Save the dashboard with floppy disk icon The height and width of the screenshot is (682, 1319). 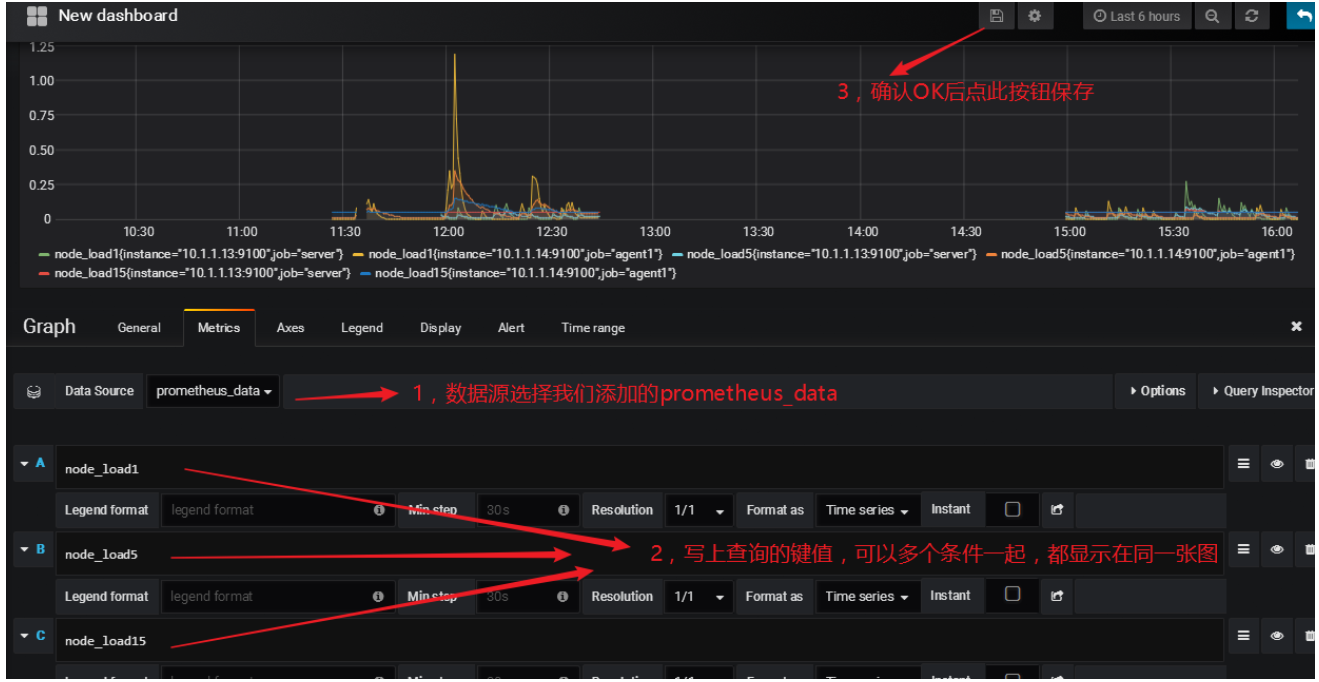(996, 16)
